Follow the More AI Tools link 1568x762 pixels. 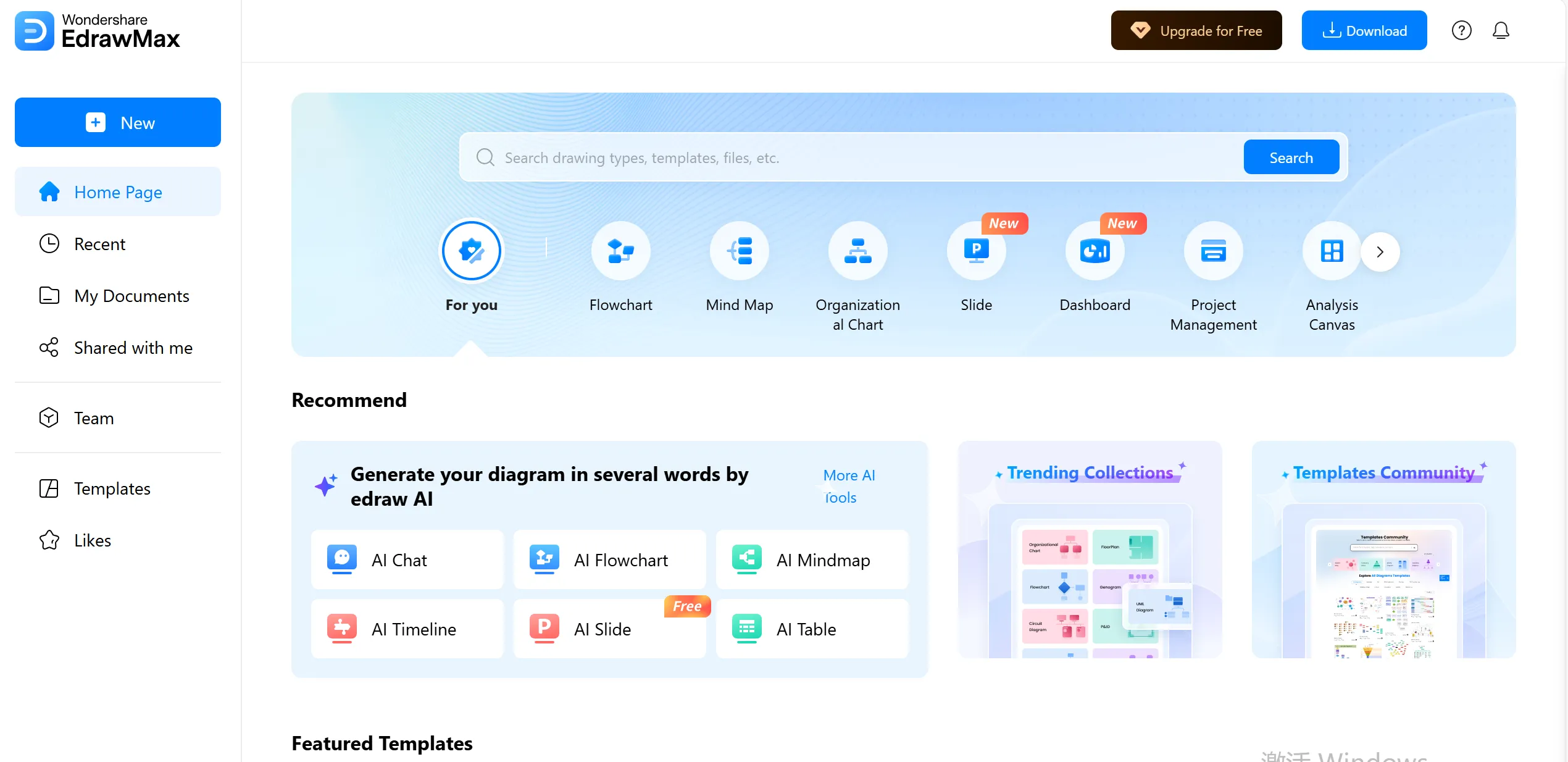coord(849,486)
